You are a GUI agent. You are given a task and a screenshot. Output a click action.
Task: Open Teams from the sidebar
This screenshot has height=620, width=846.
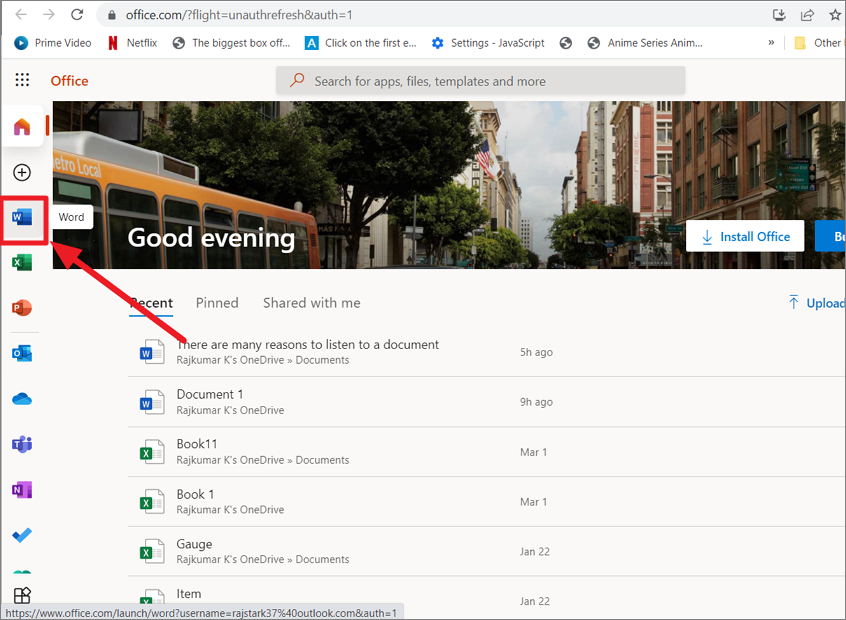22,445
